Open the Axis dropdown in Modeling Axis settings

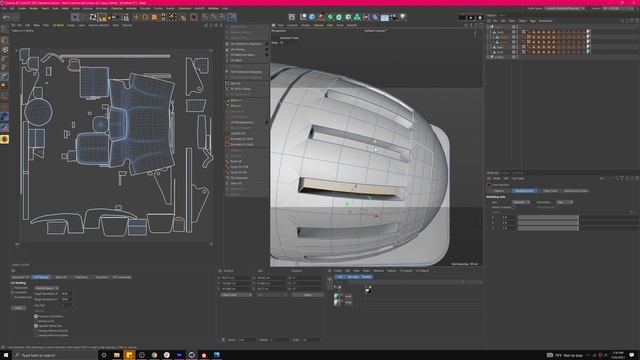click(521, 202)
